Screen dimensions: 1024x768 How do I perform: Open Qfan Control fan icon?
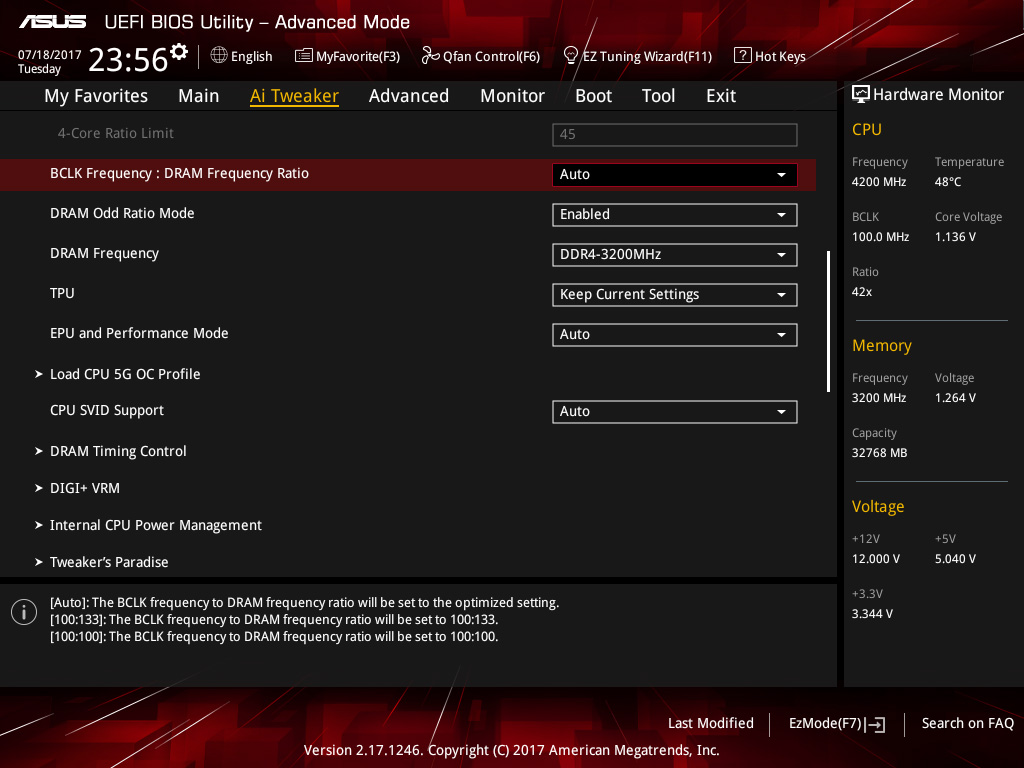tap(430, 56)
